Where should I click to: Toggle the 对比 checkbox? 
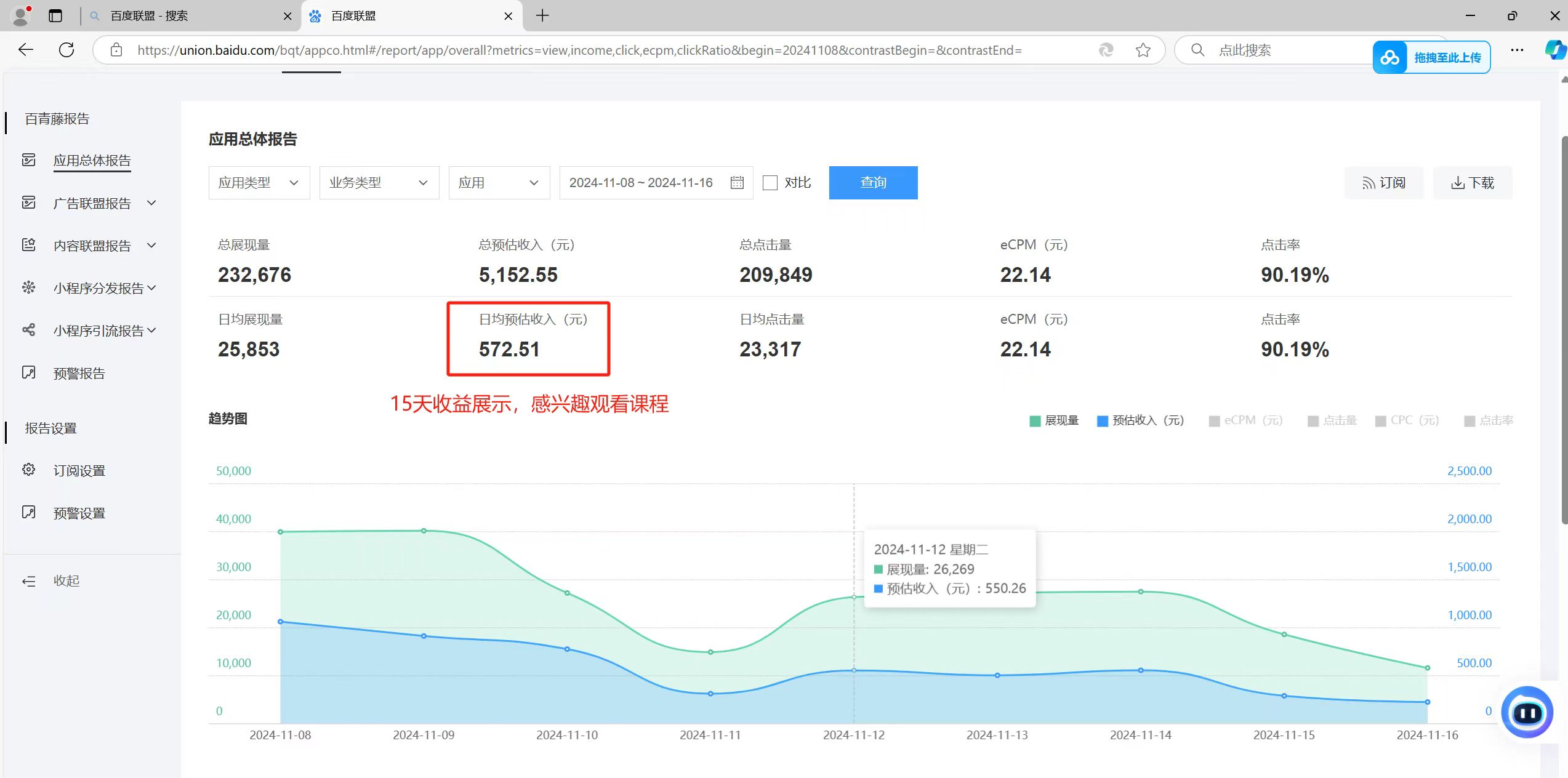[x=770, y=183]
